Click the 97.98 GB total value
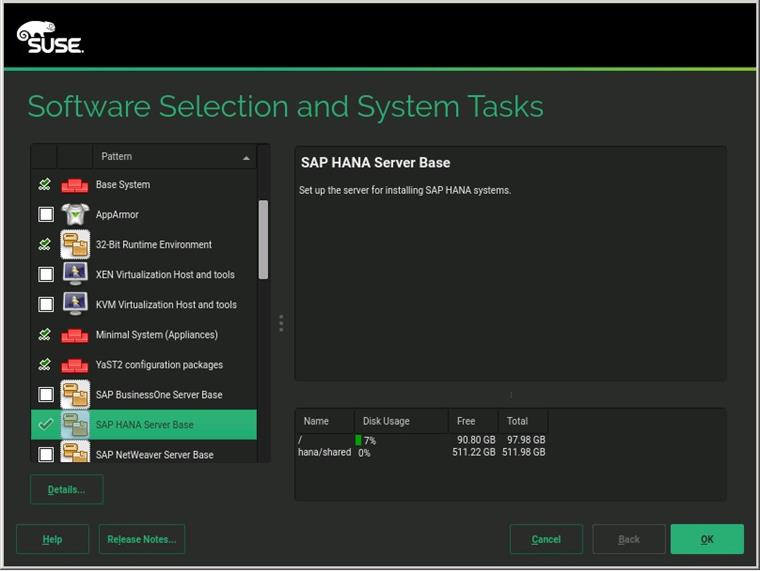Viewport: 760px width, 571px height. pyautogui.click(x=526, y=440)
